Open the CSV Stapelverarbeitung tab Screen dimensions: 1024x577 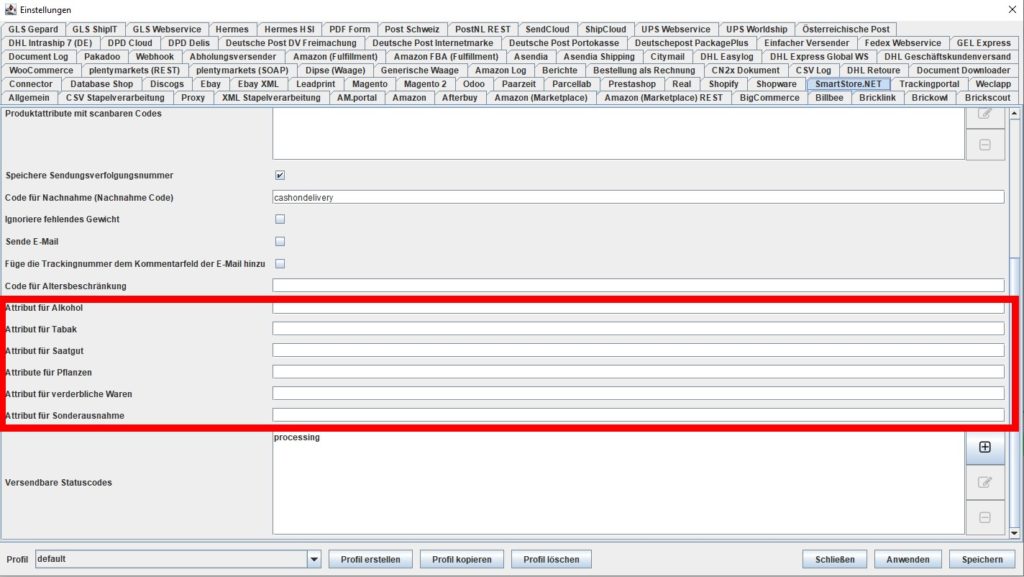(115, 97)
